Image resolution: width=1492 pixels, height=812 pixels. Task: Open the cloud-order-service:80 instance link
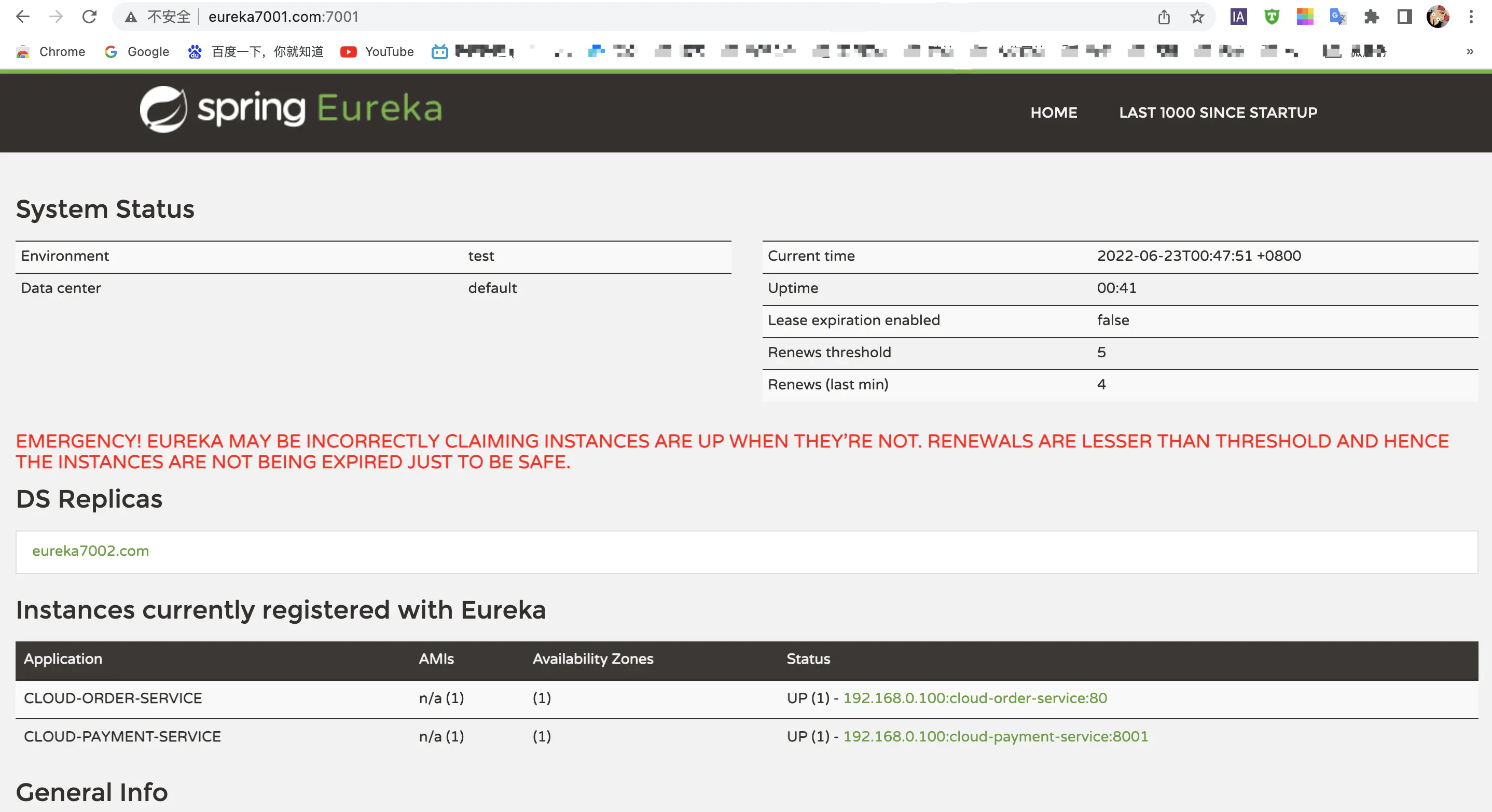pos(975,698)
